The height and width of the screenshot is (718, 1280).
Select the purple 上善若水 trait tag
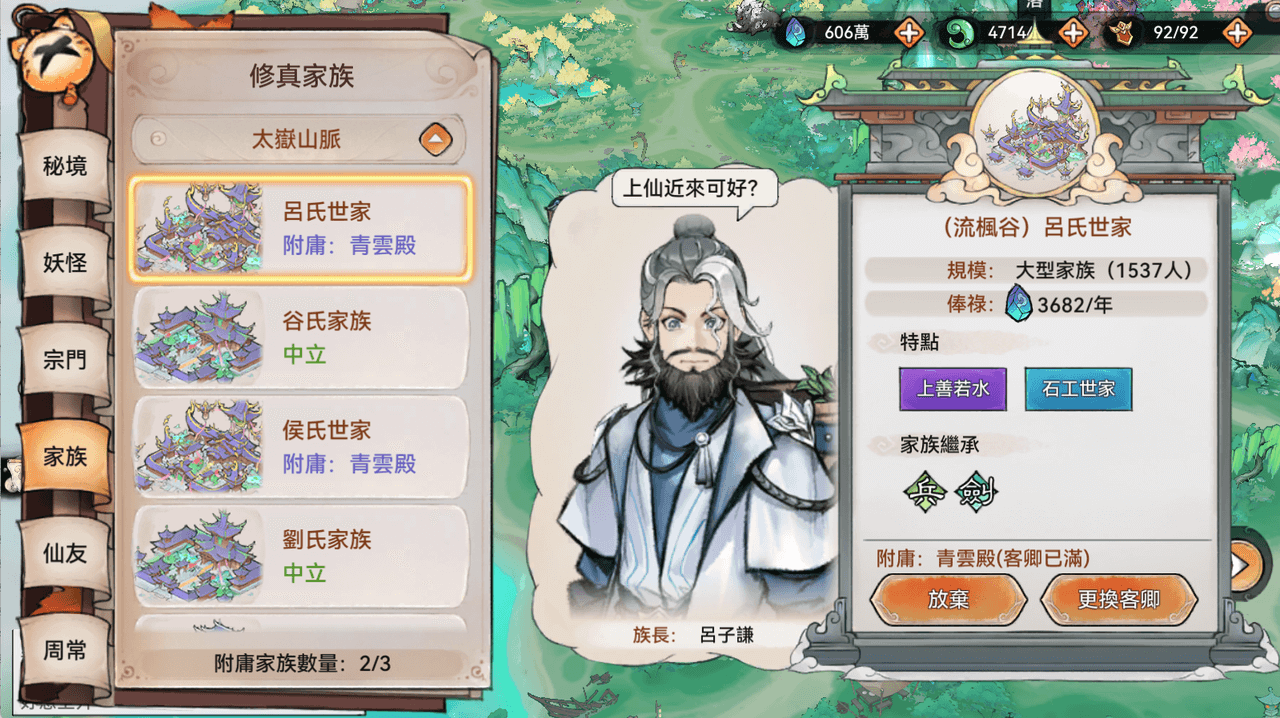(953, 389)
